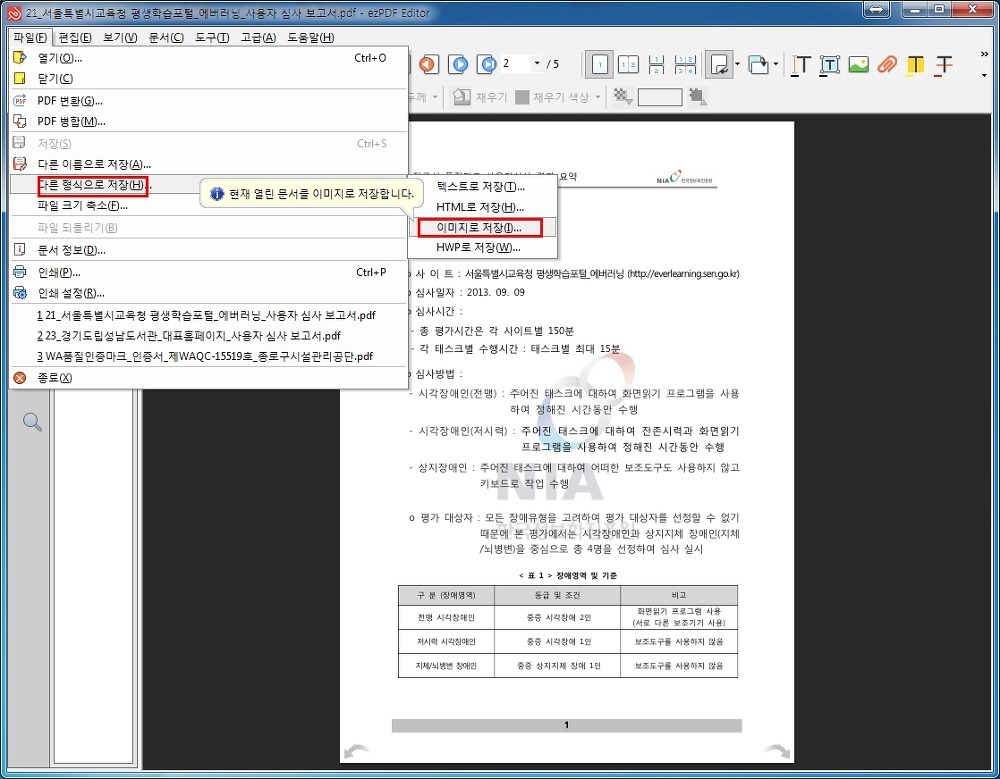Click the transparency decrease checker icon
This screenshot has width=1000, height=779.
point(622,97)
